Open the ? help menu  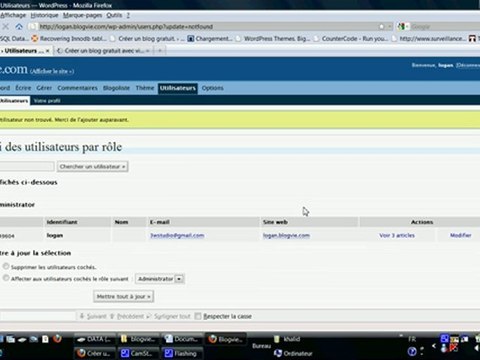click(x=128, y=15)
